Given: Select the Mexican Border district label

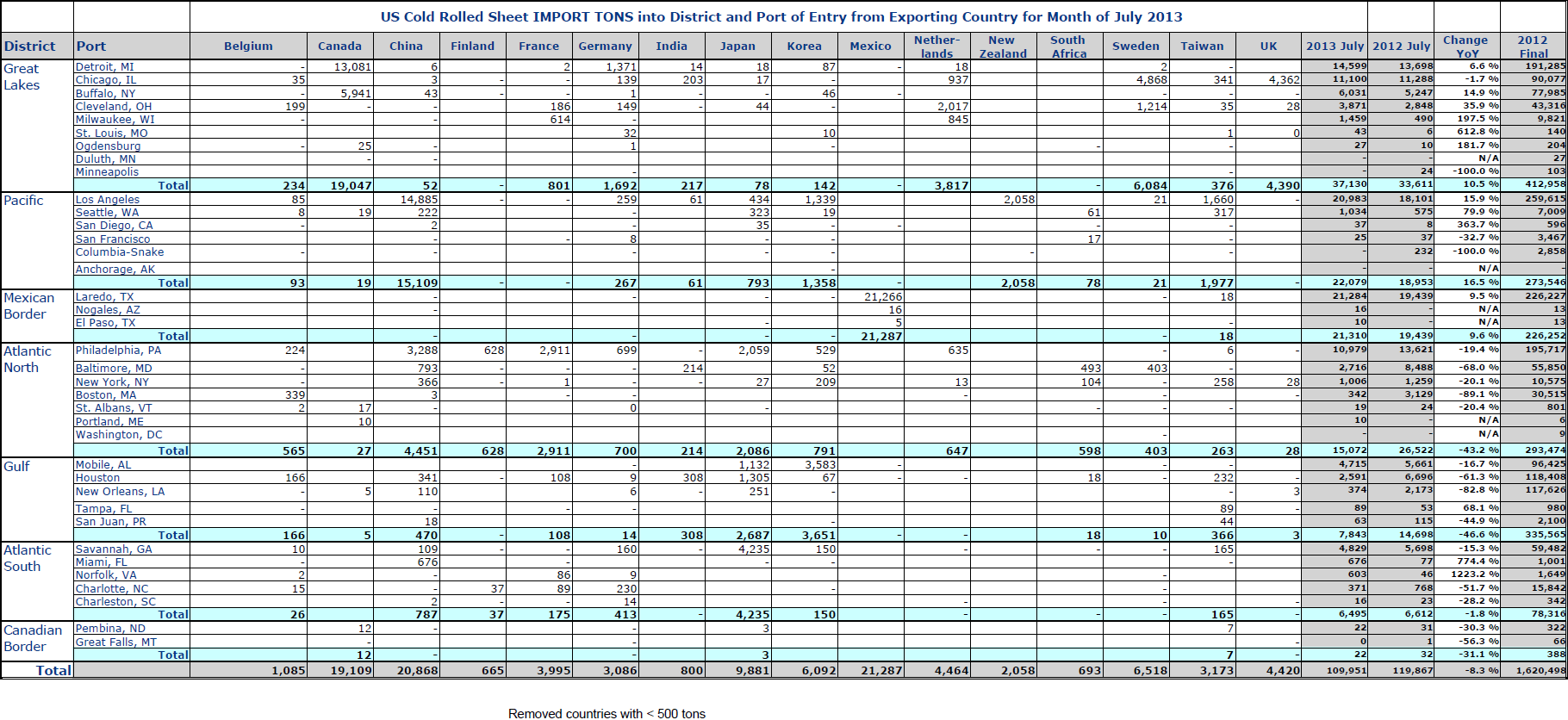Looking at the screenshot, I should pos(28,306).
